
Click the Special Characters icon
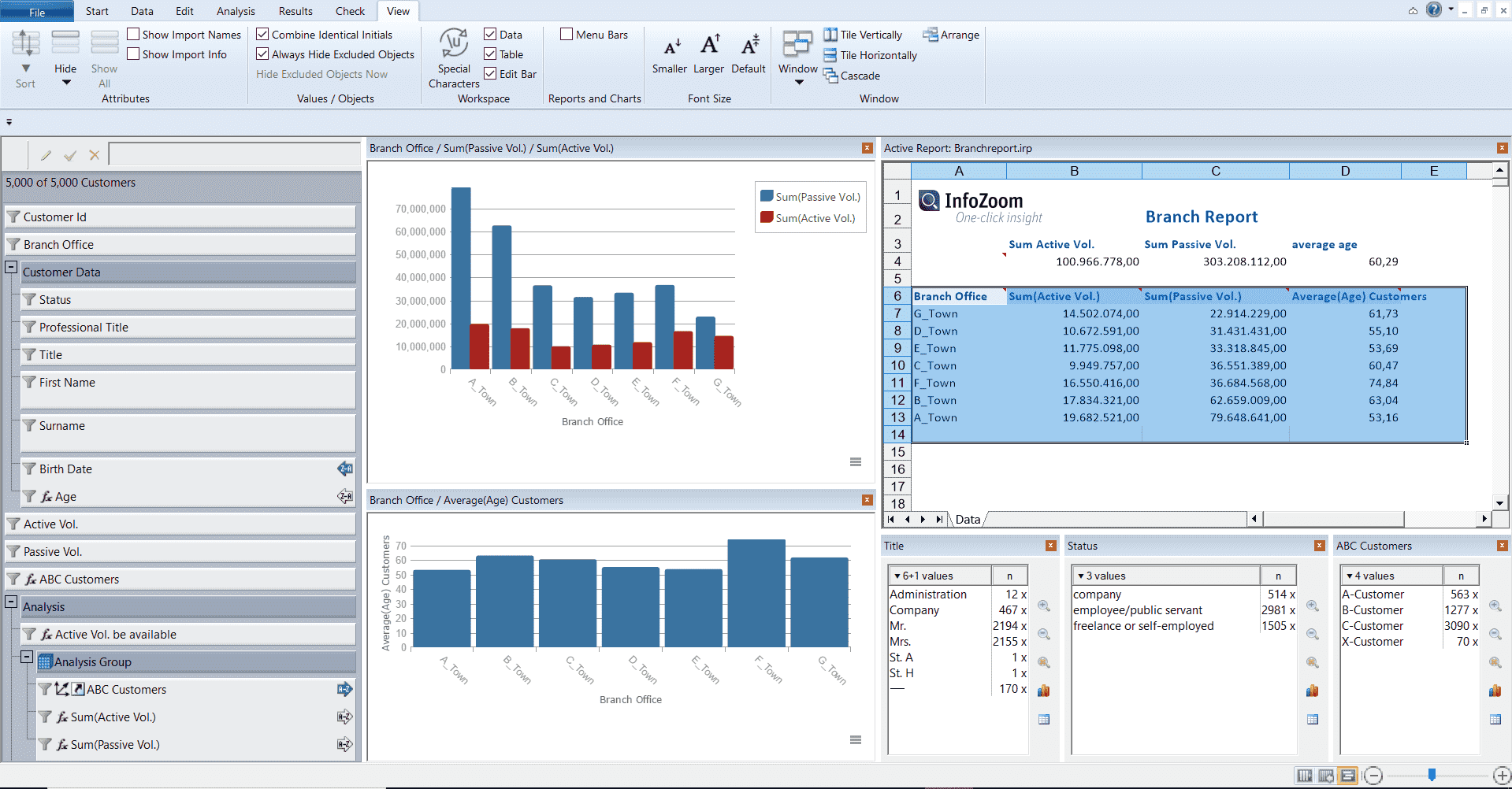point(454,44)
